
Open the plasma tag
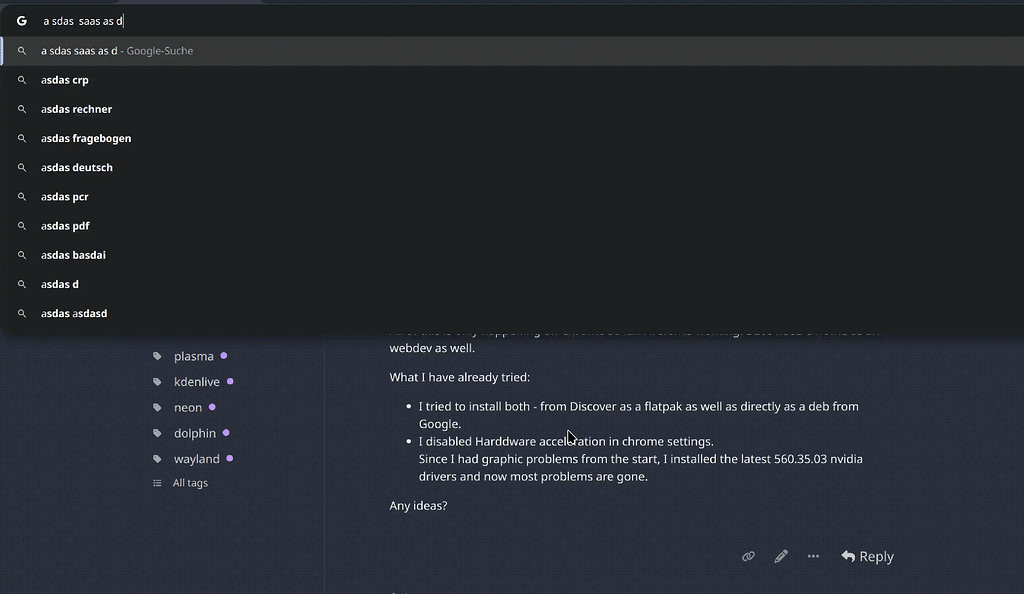[x=194, y=356]
